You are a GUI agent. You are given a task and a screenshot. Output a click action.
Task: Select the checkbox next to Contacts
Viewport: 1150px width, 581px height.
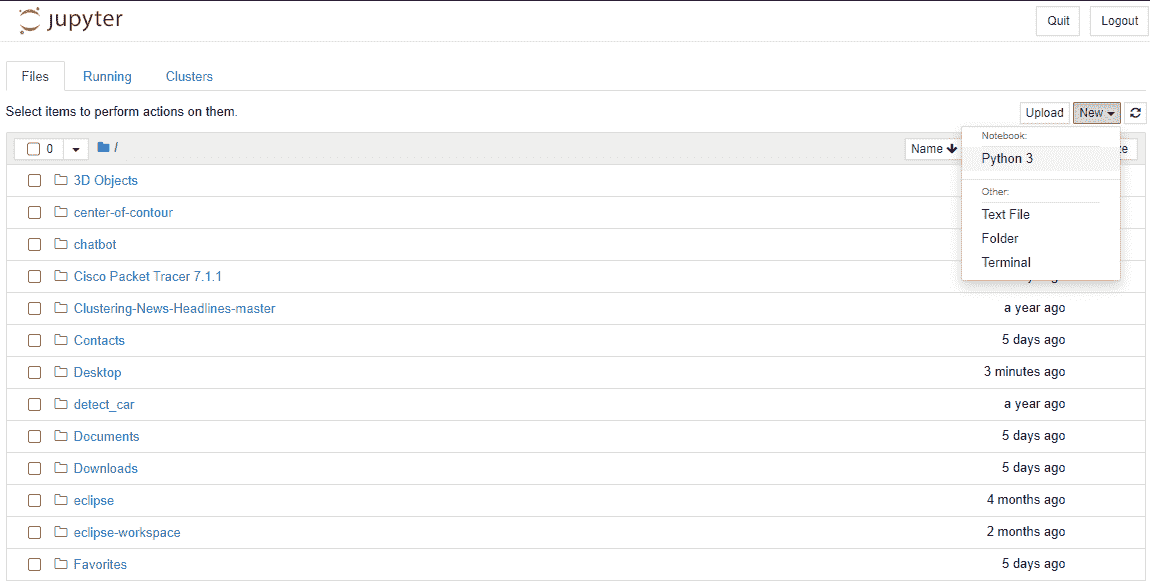(34, 340)
